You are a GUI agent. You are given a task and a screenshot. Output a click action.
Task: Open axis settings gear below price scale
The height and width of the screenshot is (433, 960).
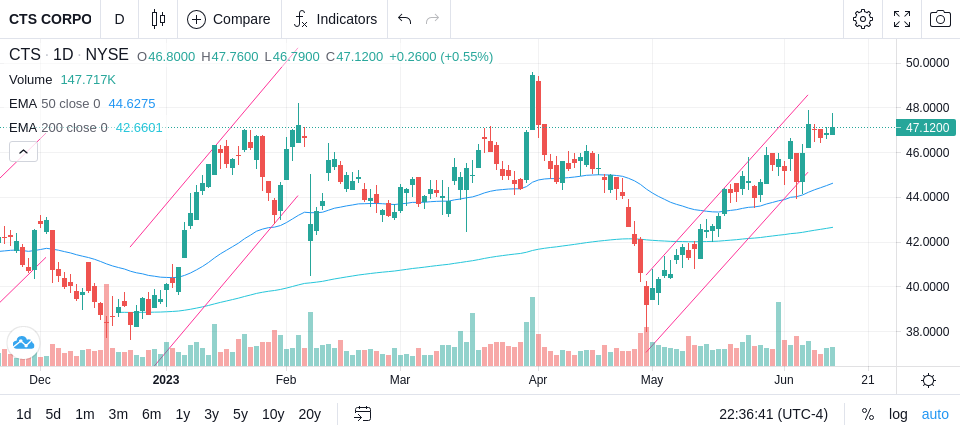pyautogui.click(x=928, y=380)
